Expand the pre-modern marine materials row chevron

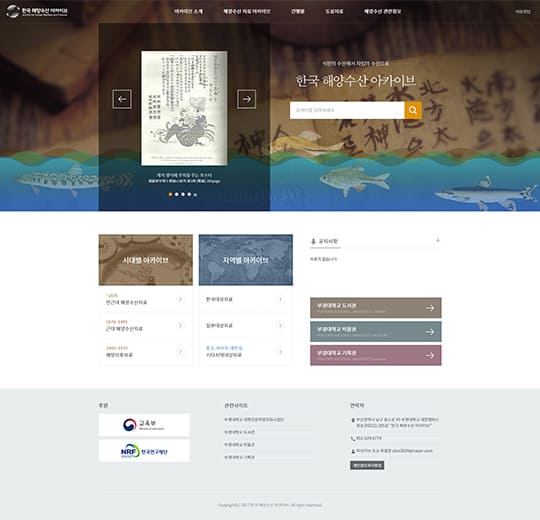[180, 299]
